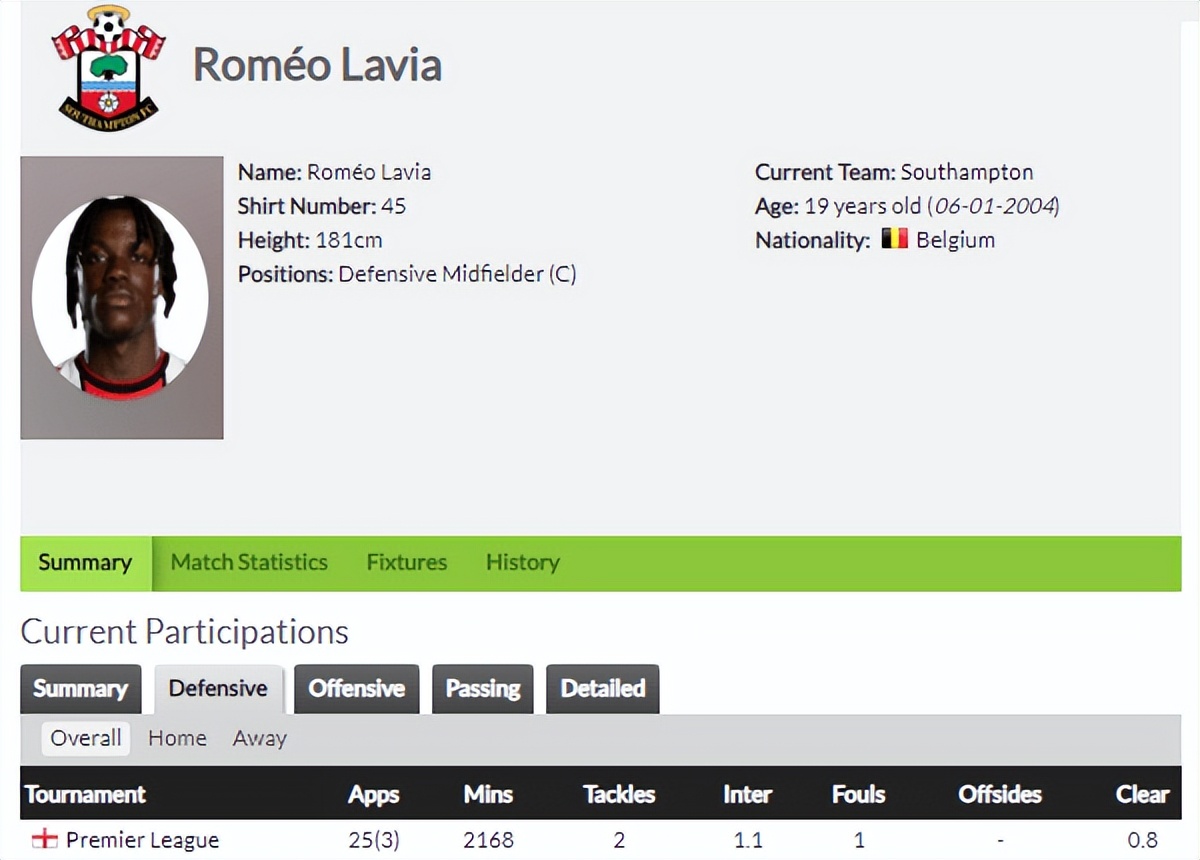
Task: Sort table by Mins column header
Action: (488, 795)
